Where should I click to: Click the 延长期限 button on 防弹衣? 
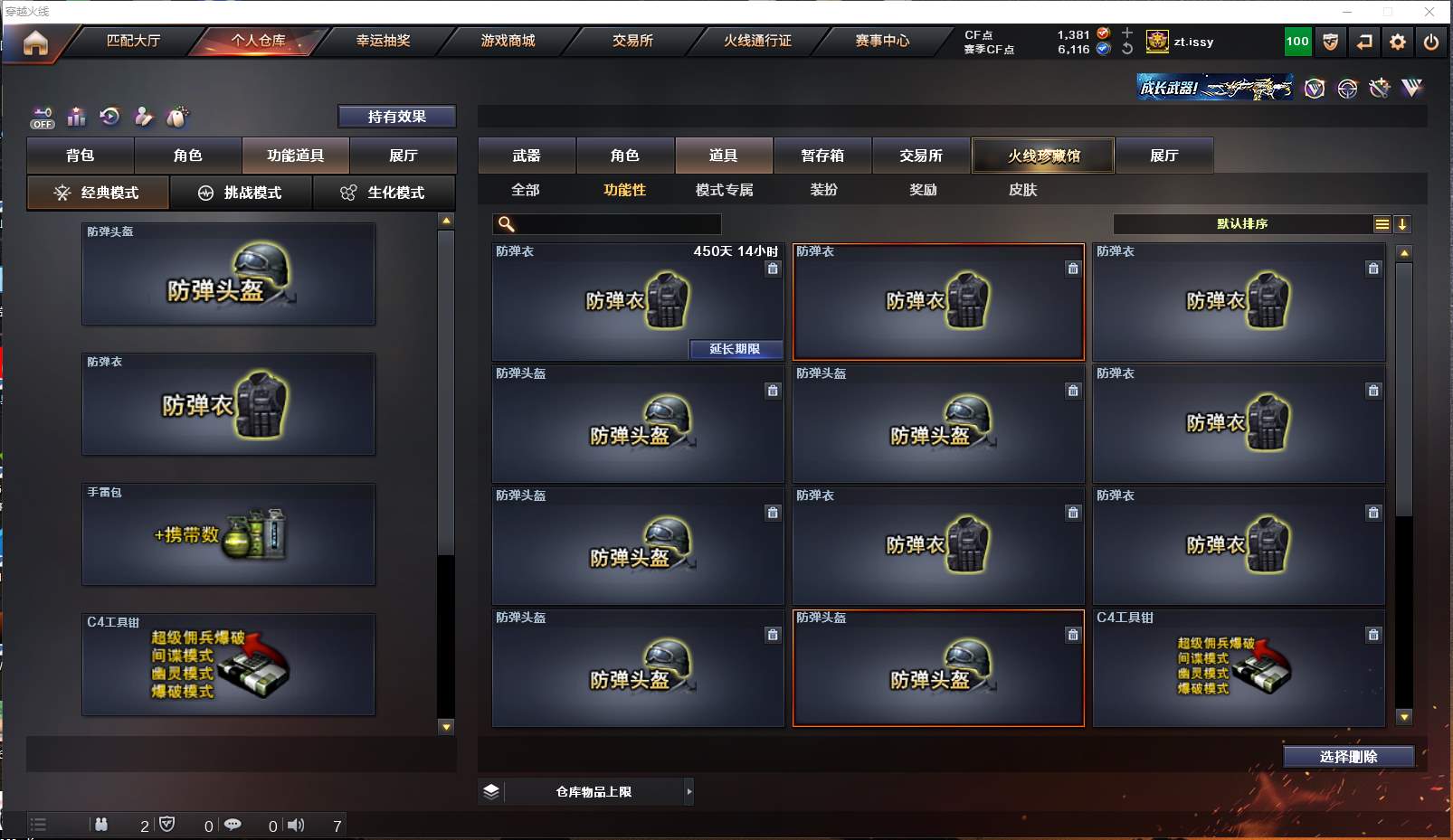[735, 349]
